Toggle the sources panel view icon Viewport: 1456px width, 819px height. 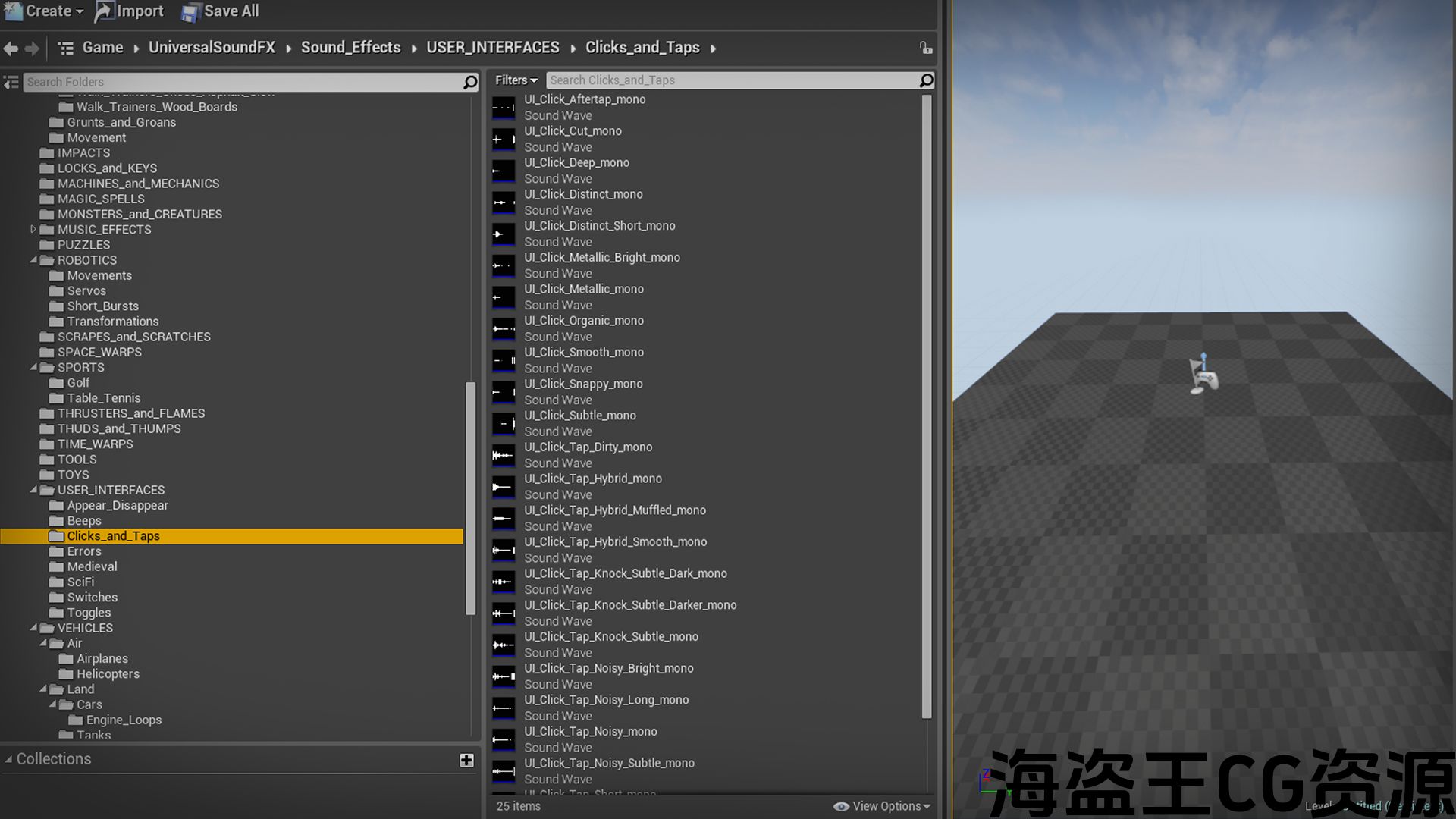pyautogui.click(x=11, y=82)
